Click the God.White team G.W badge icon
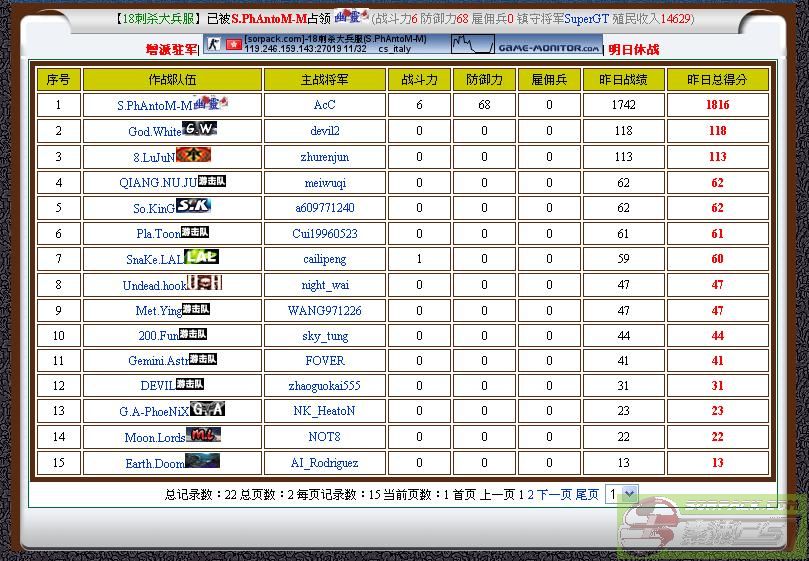This screenshot has height=561, width=809. pyautogui.click(x=199, y=129)
